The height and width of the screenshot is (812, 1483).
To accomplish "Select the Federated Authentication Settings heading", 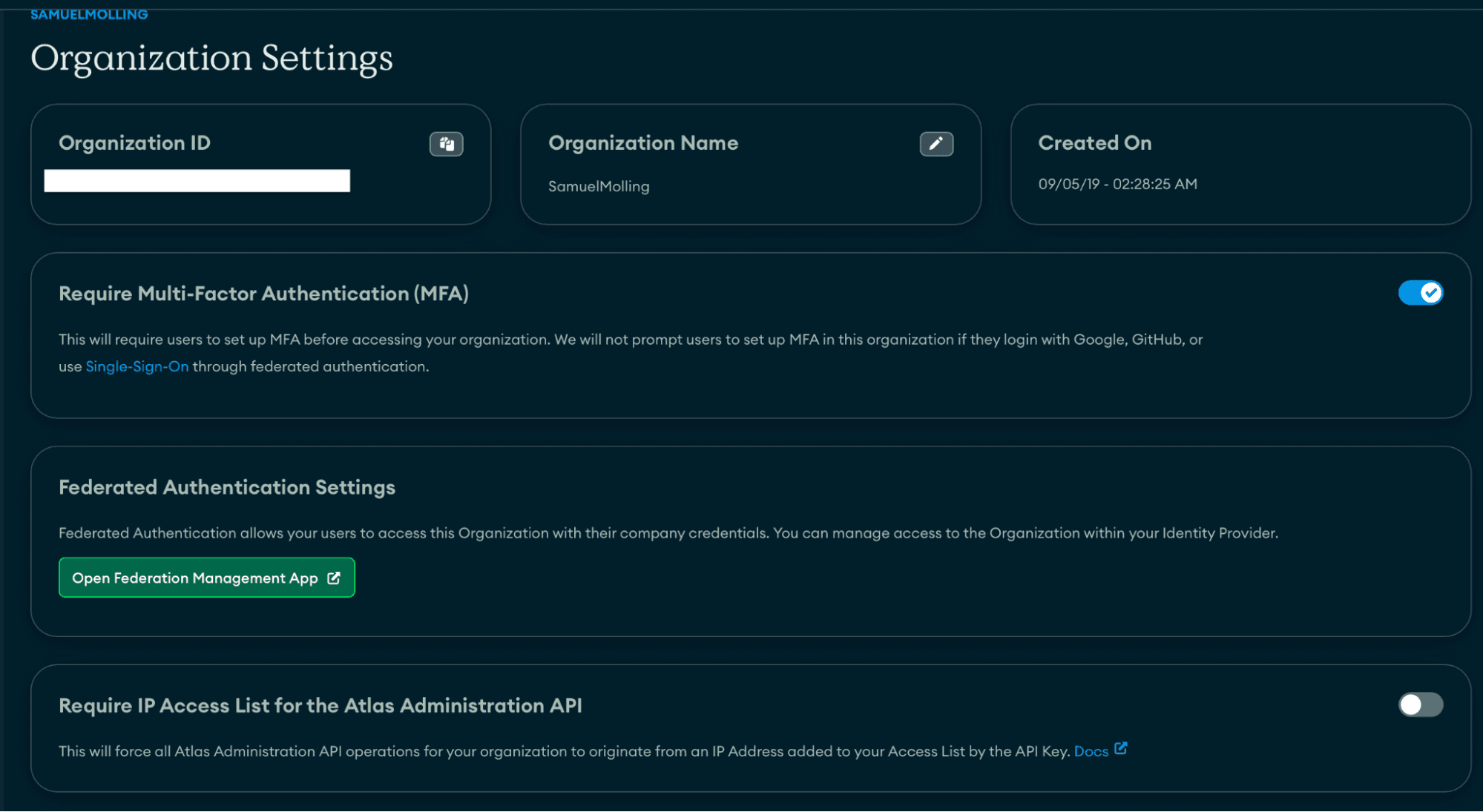I will pyautogui.click(x=227, y=487).
